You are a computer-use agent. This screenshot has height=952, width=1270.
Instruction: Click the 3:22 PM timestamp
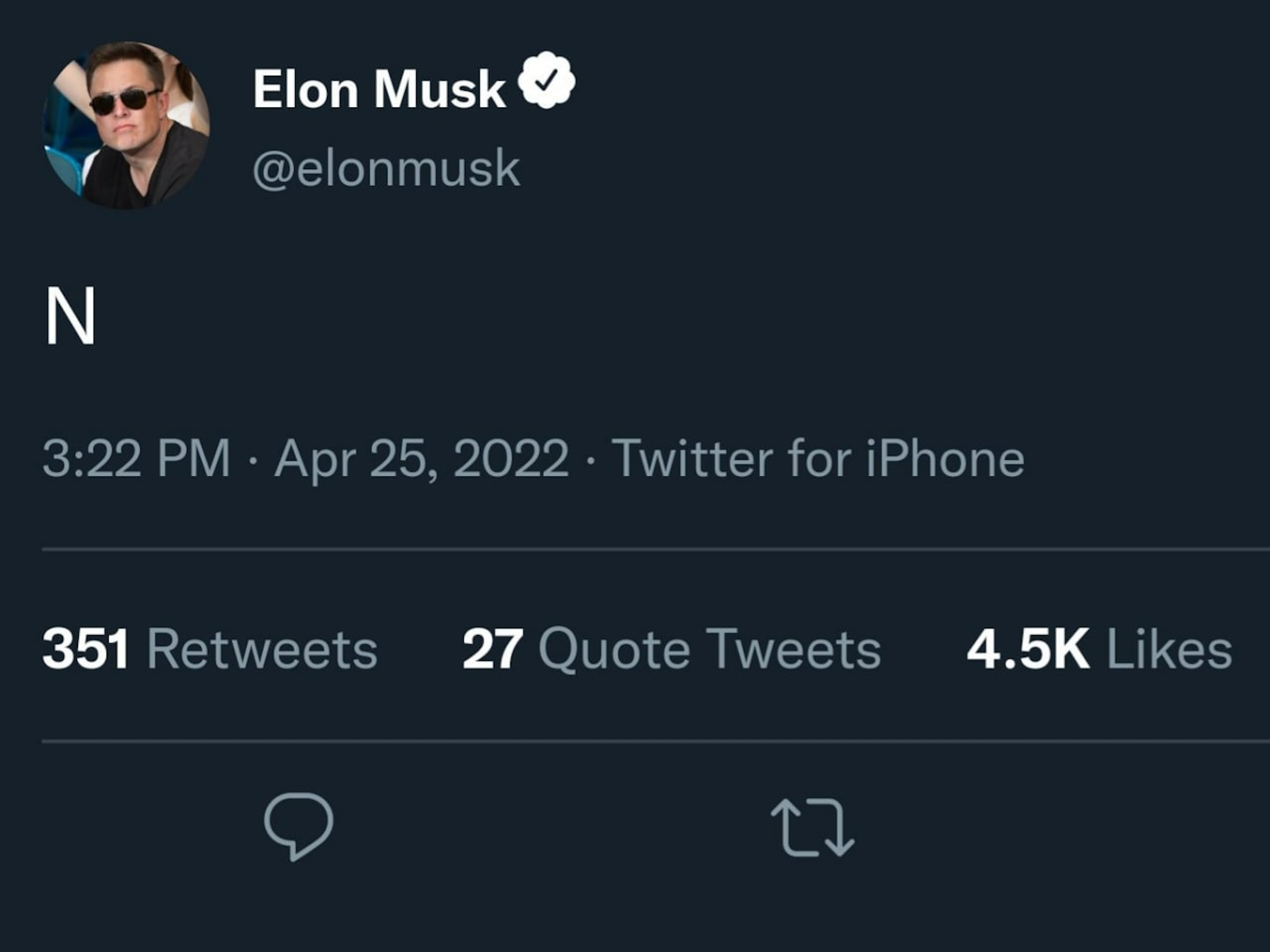[x=137, y=459]
